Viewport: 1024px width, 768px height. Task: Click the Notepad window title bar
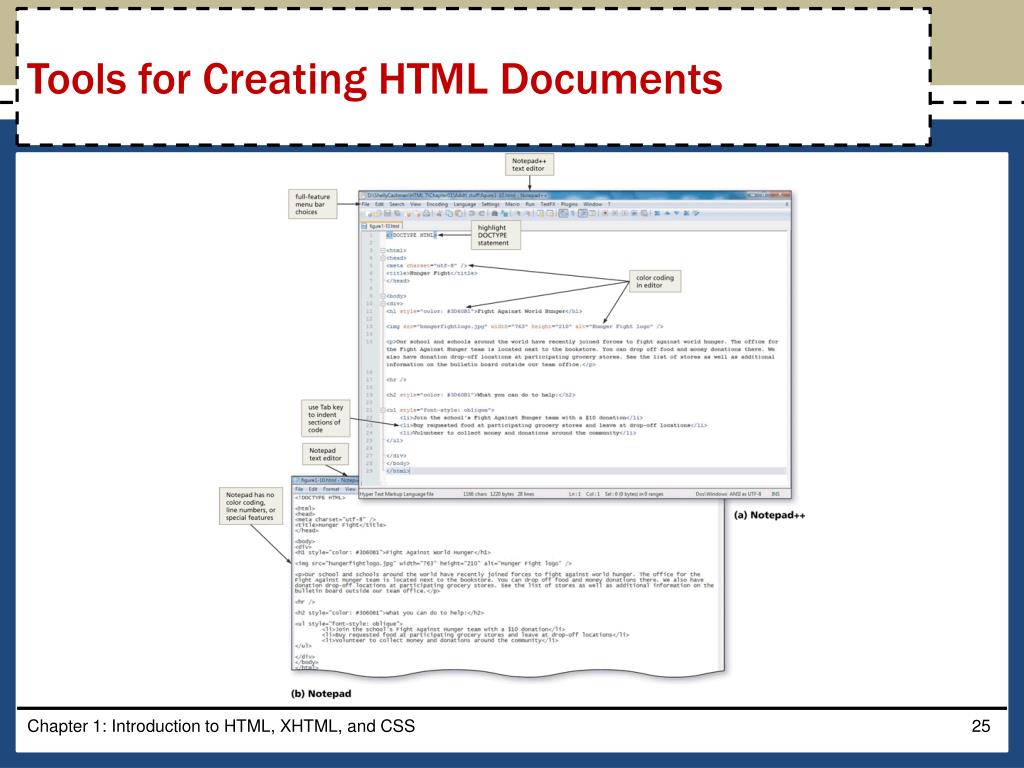coord(325,480)
